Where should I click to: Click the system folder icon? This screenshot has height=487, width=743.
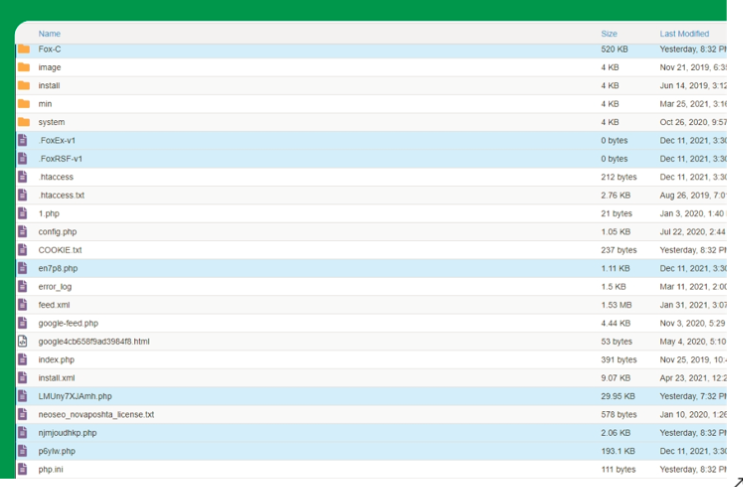24,122
